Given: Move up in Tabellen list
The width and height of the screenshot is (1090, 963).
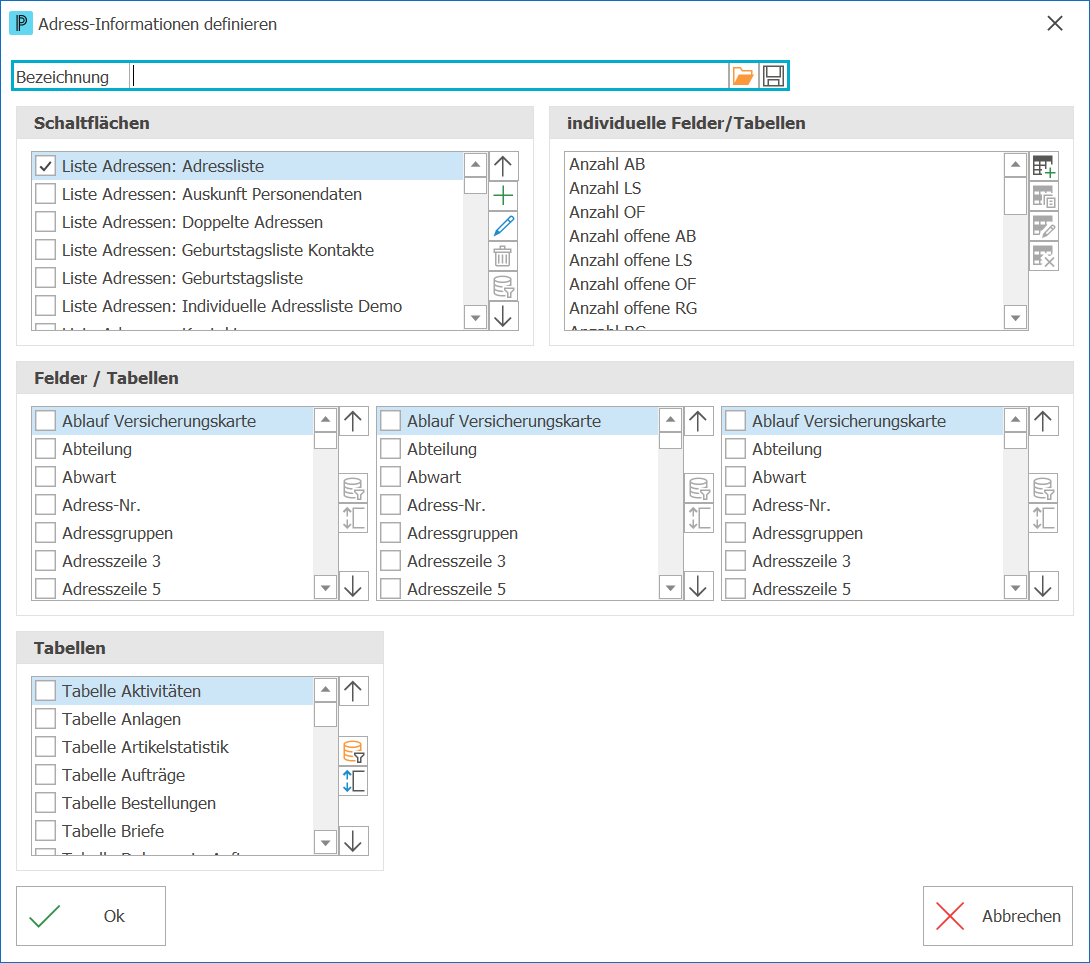Looking at the screenshot, I should [353, 691].
